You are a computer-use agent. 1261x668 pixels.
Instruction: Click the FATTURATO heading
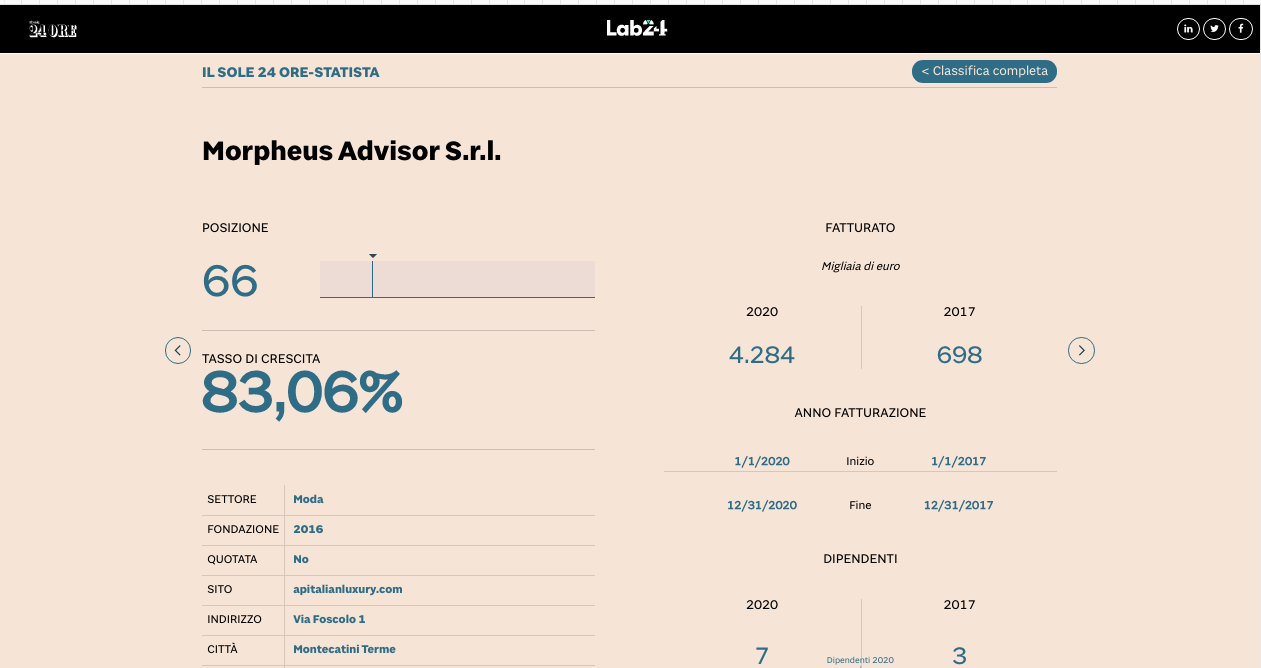tap(860, 228)
